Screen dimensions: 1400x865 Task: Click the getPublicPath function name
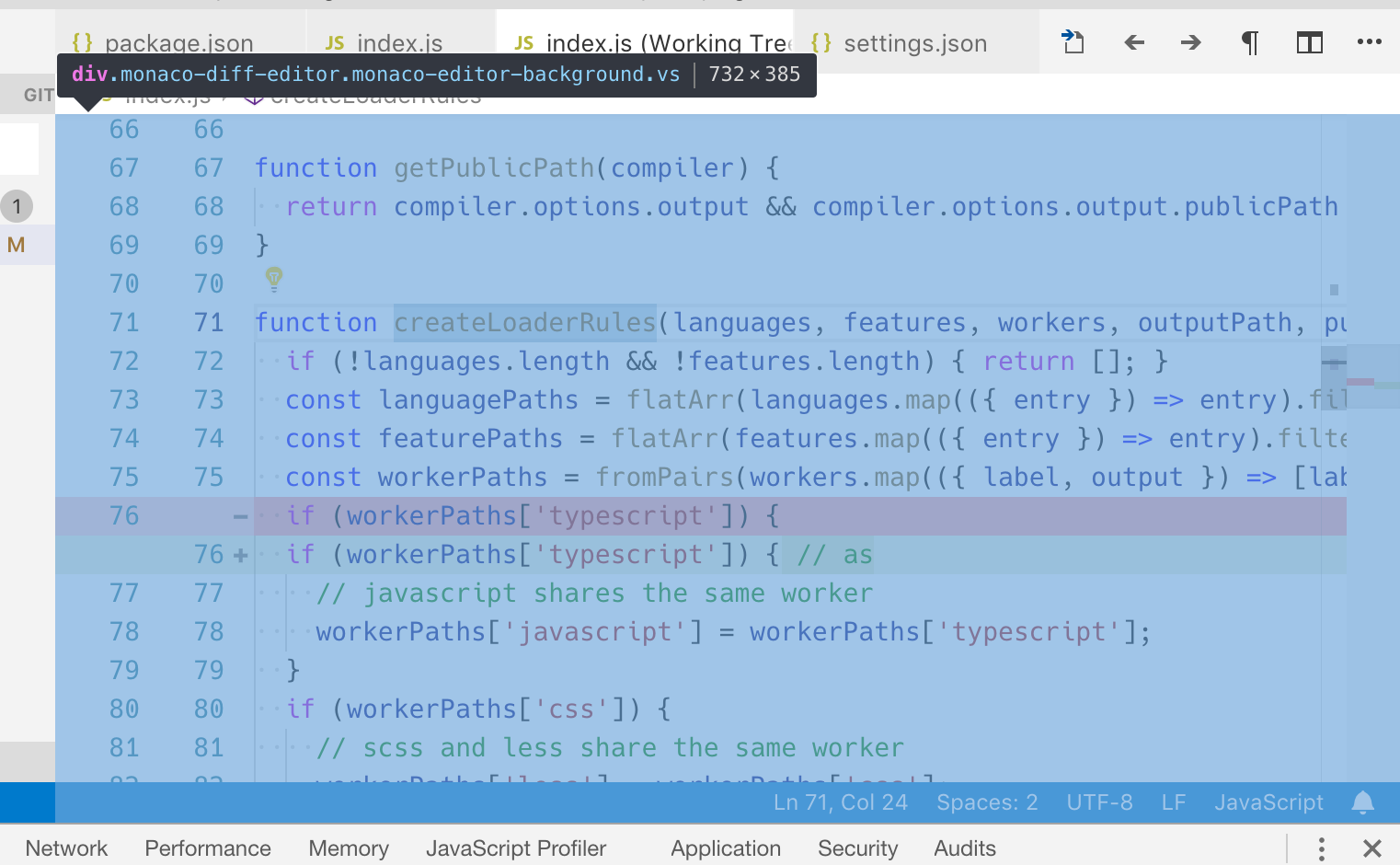494,168
